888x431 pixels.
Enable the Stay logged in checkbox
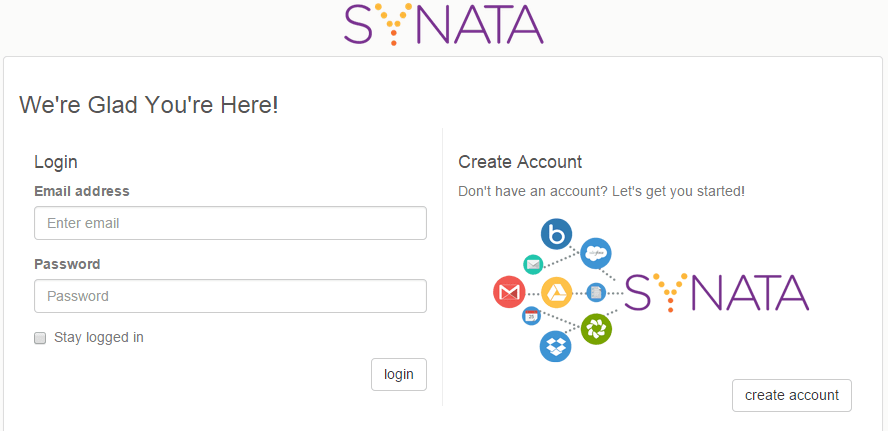pos(41,338)
